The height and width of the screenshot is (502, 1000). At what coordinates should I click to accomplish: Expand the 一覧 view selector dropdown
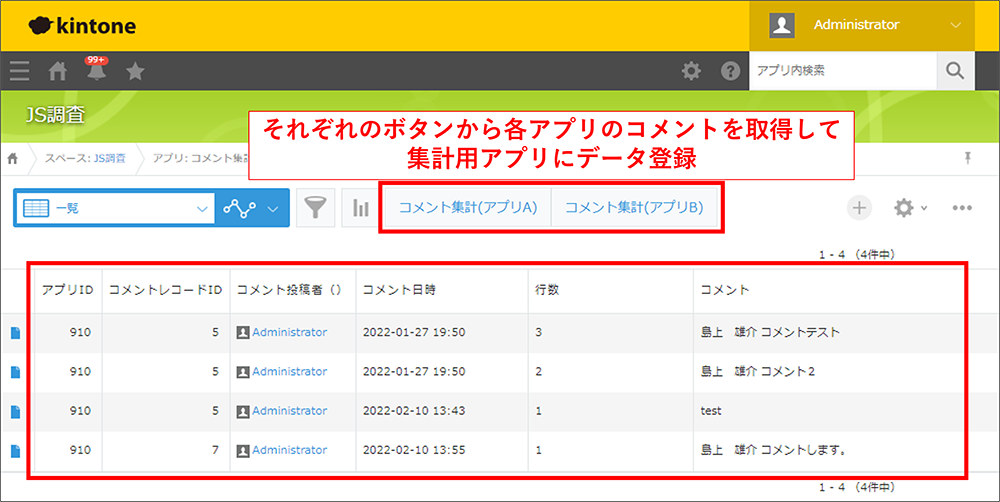point(114,208)
